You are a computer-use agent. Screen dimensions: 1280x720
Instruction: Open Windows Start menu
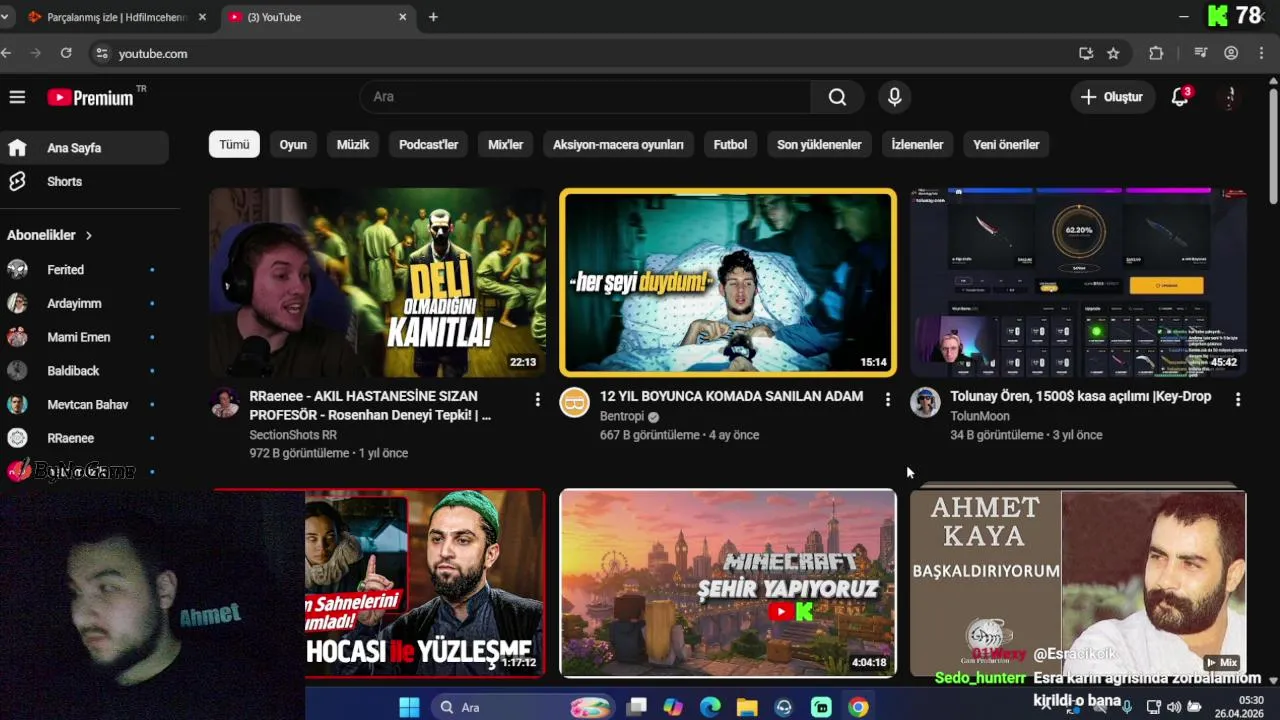point(409,707)
